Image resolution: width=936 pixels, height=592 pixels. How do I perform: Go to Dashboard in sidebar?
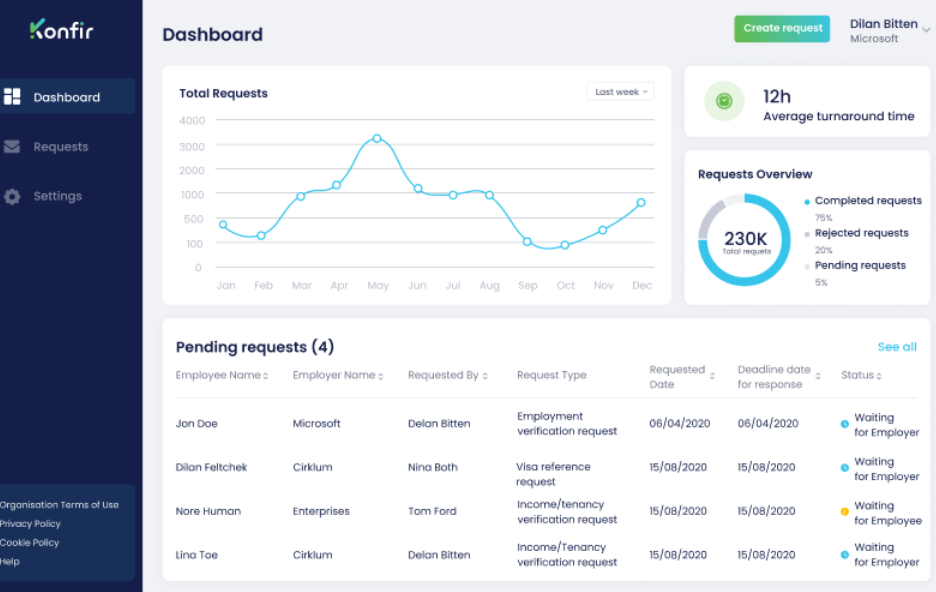click(67, 97)
